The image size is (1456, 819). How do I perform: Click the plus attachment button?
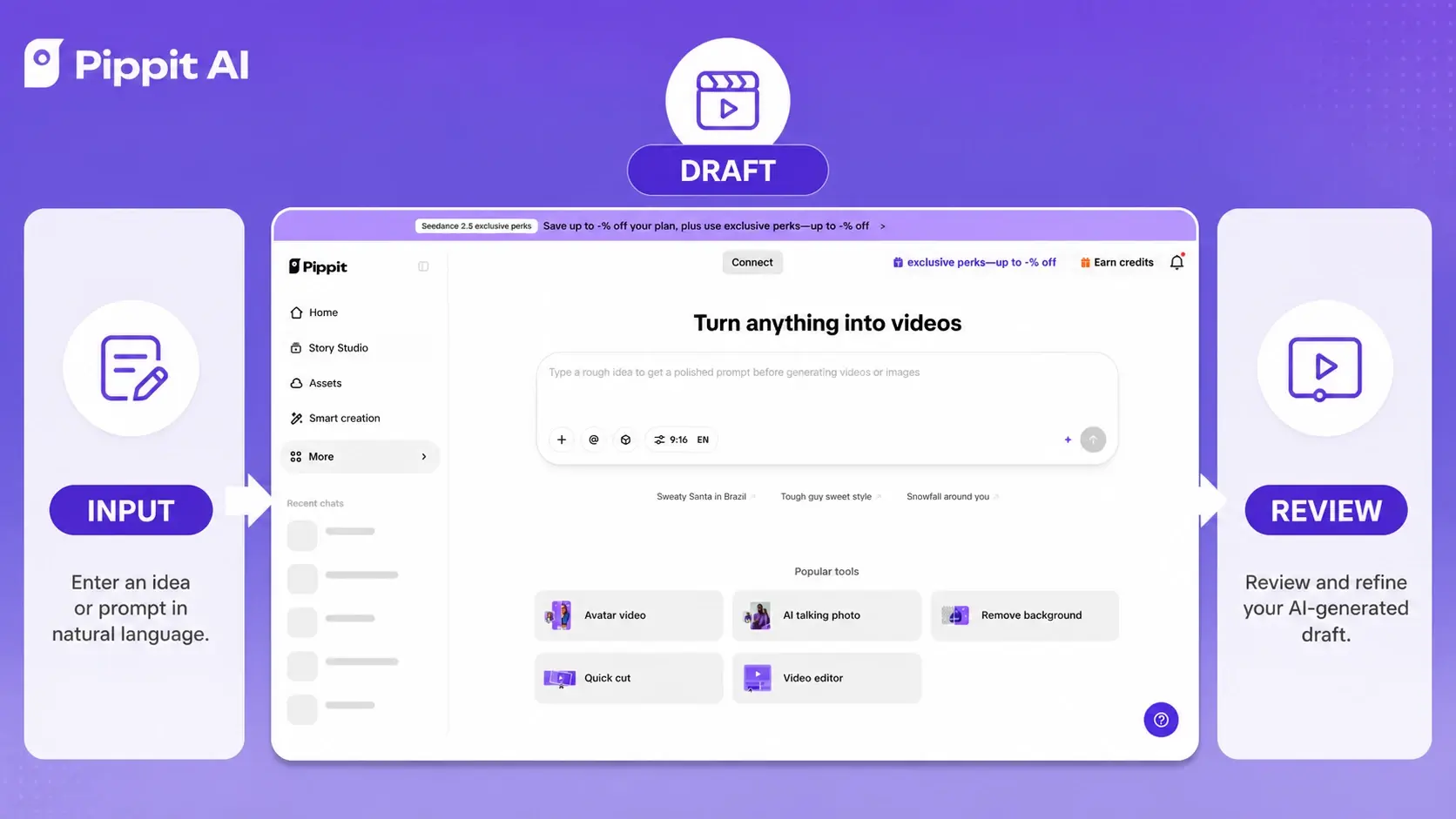click(562, 440)
